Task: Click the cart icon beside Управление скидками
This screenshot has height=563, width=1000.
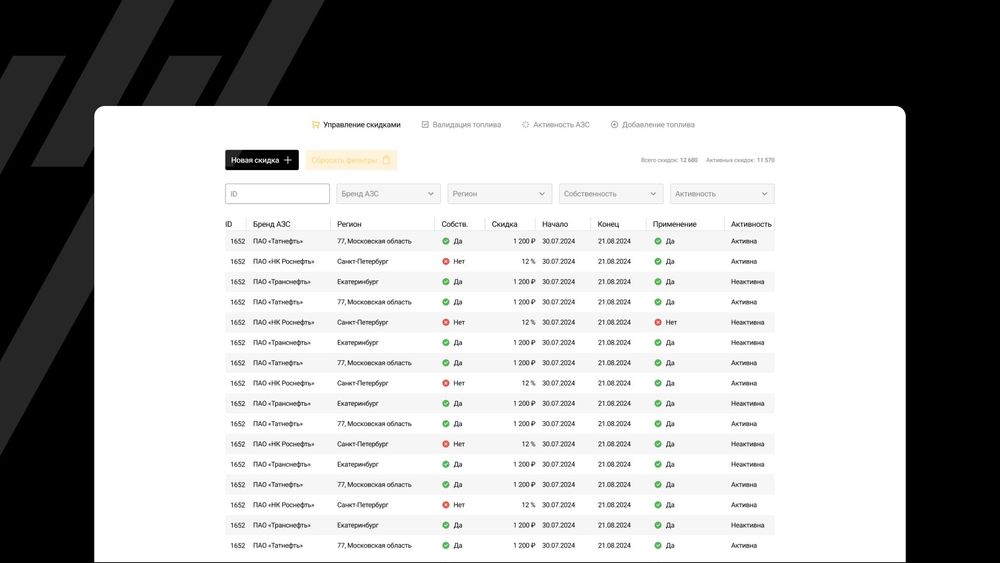Action: (x=316, y=125)
